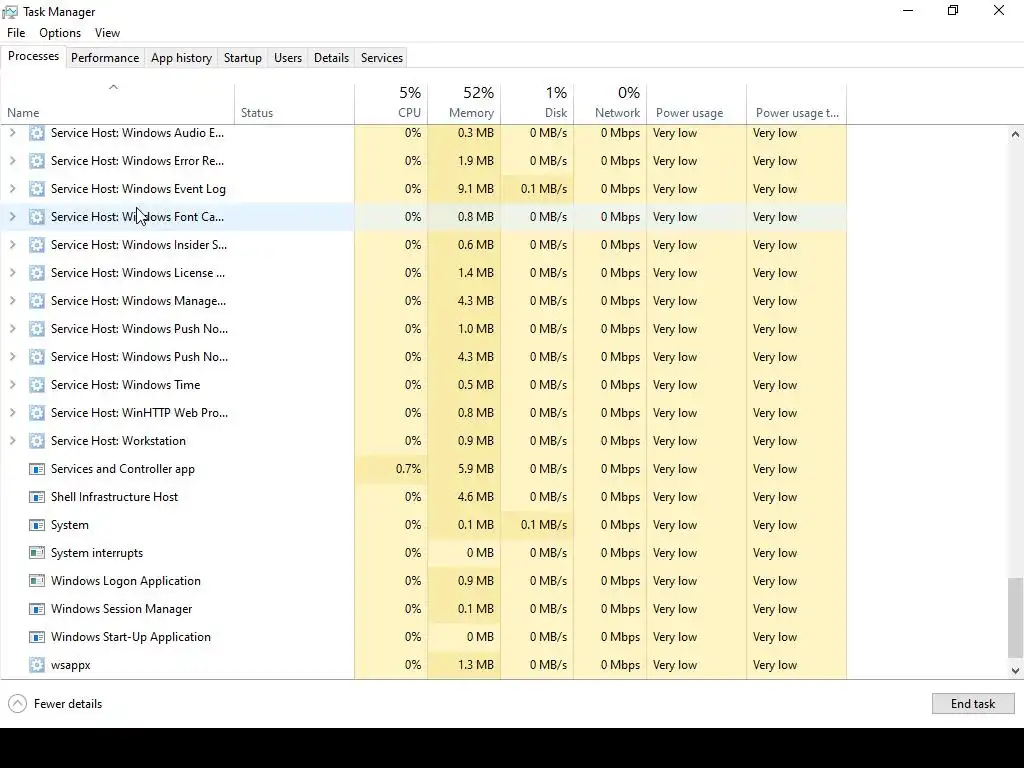
Task: Click the Windows Logon Application icon
Action: tap(37, 581)
